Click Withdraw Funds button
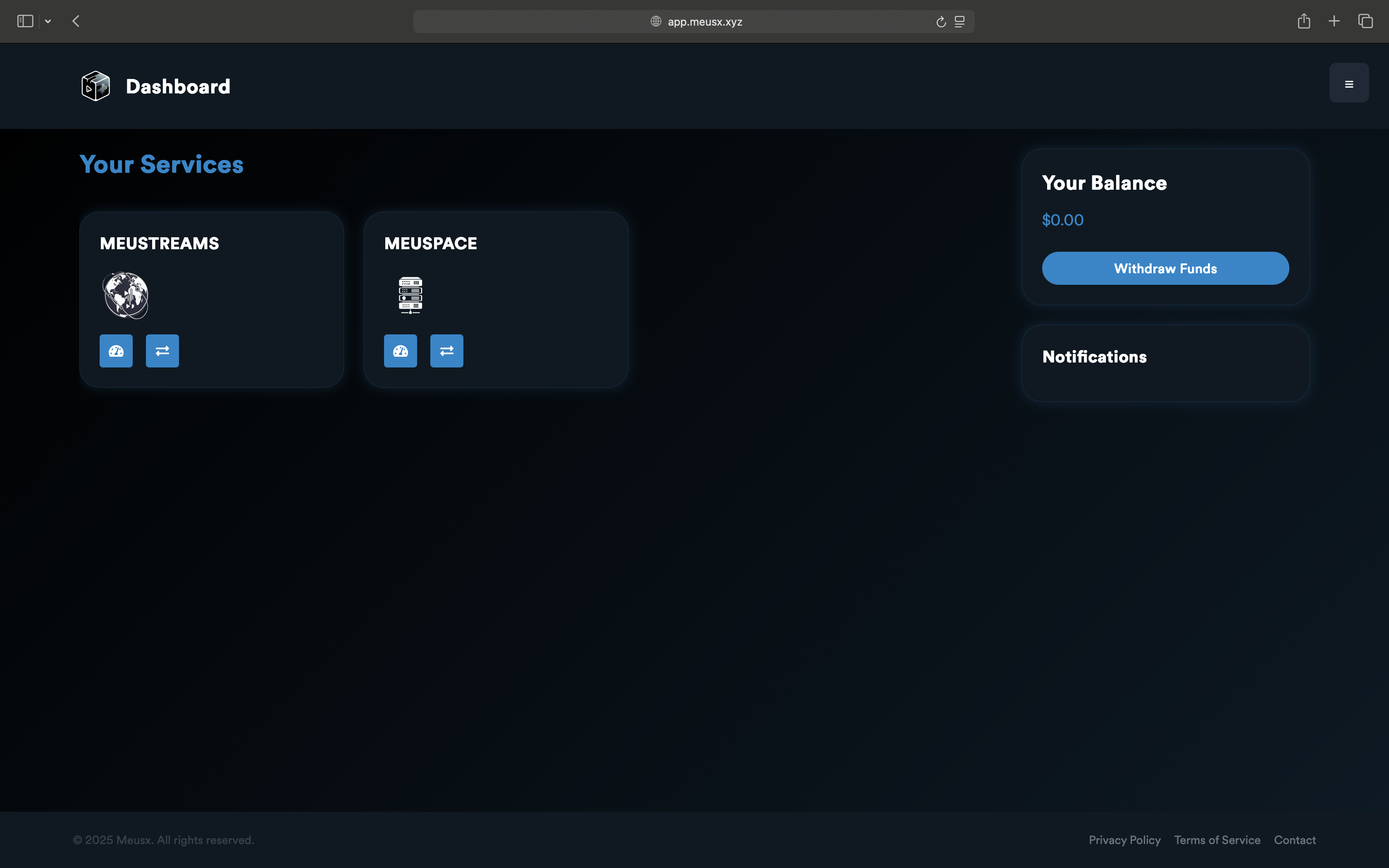This screenshot has width=1389, height=868. tap(1165, 268)
